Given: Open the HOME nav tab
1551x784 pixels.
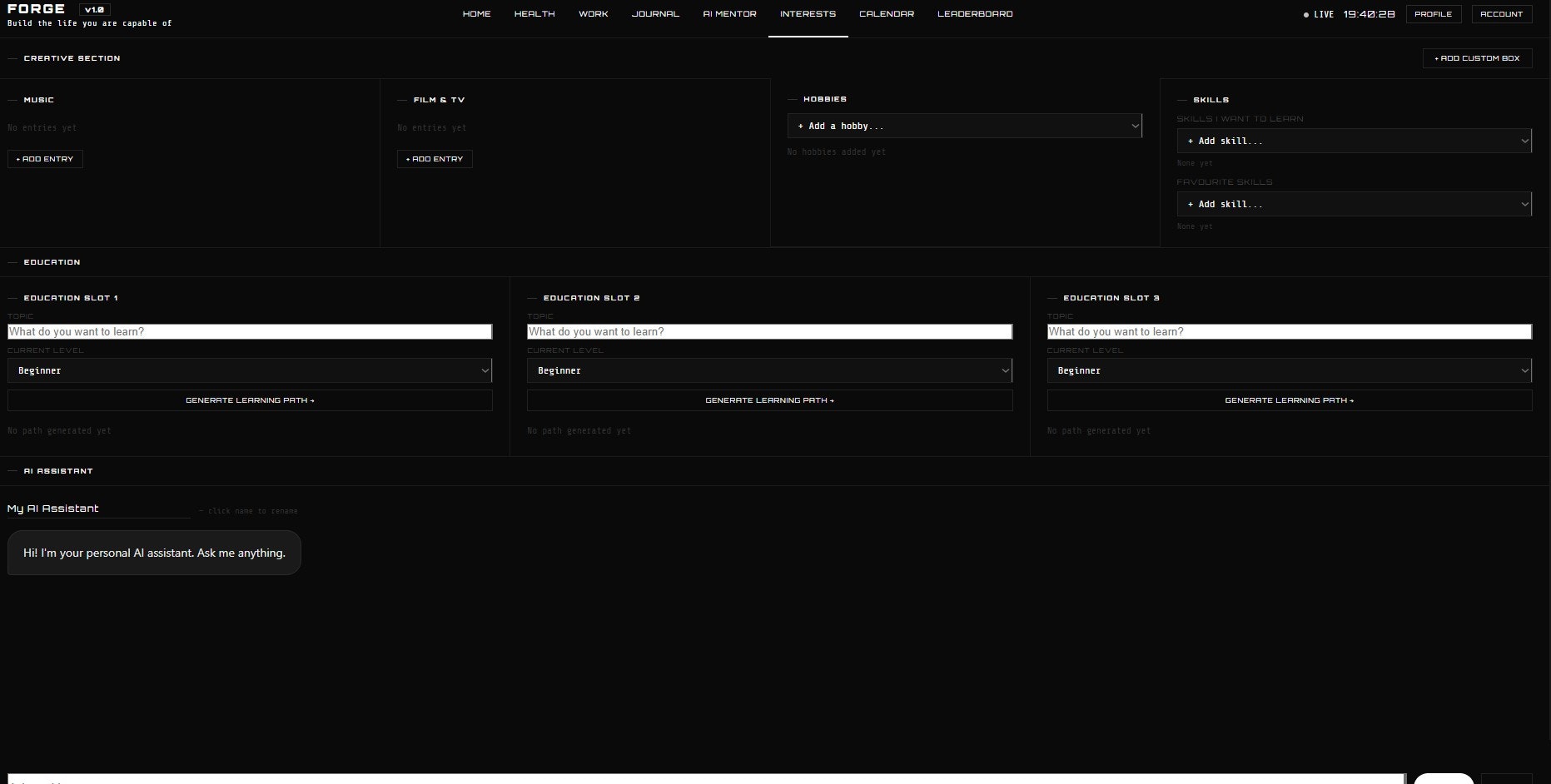Looking at the screenshot, I should point(476,14).
